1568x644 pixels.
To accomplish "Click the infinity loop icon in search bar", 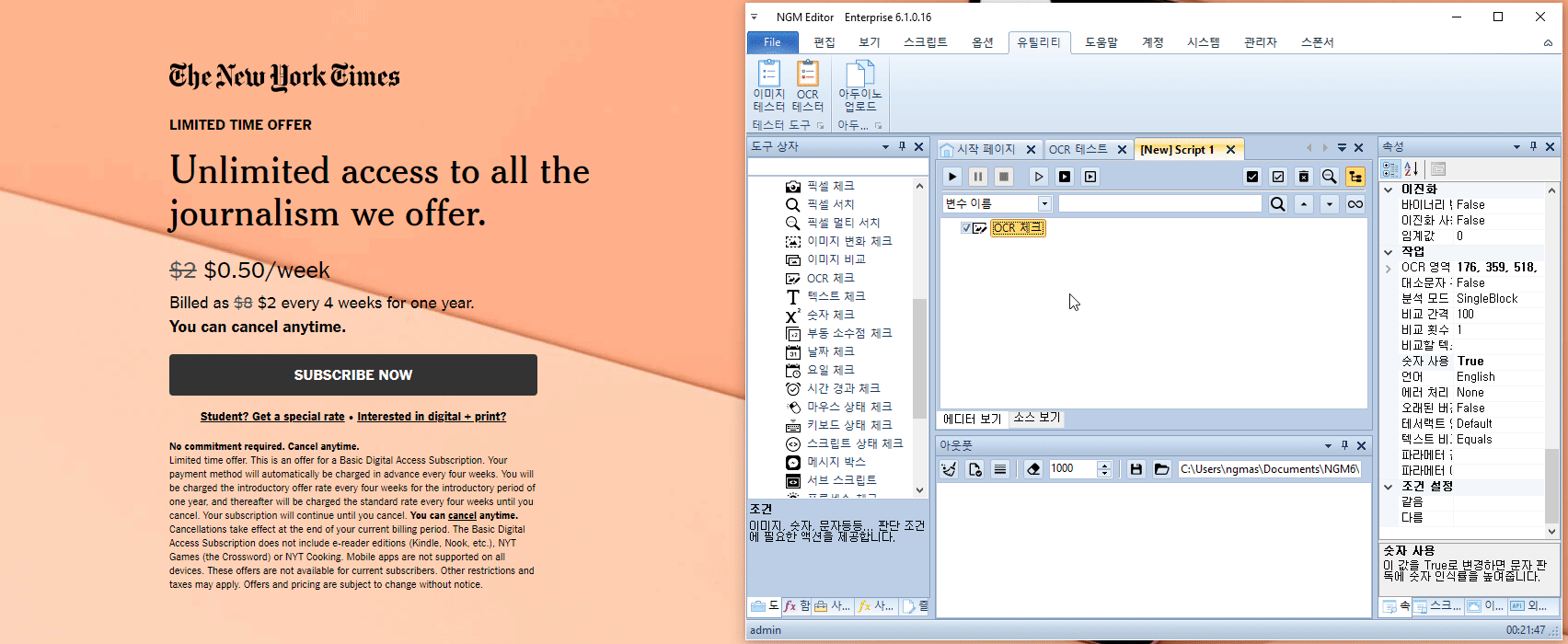I will click(1355, 204).
